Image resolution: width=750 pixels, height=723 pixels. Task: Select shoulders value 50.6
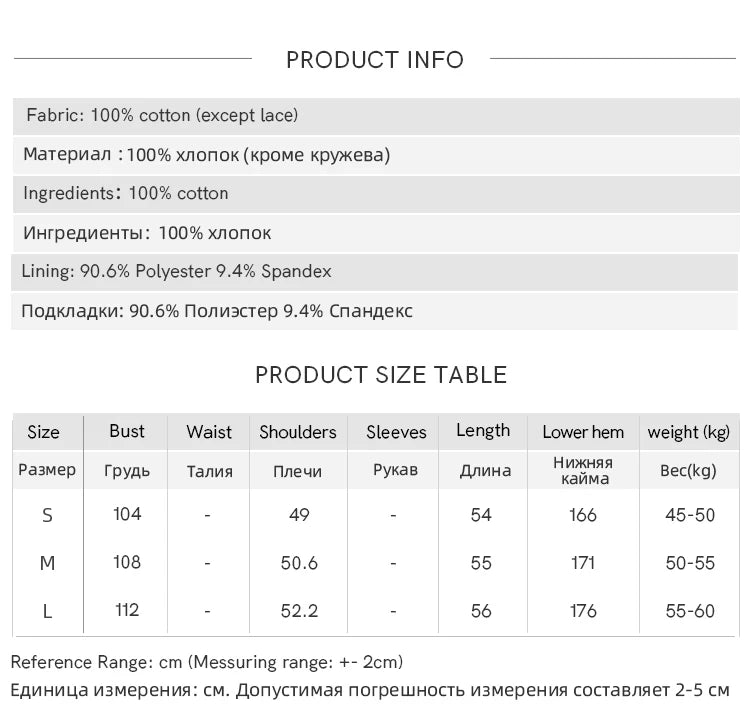299,563
